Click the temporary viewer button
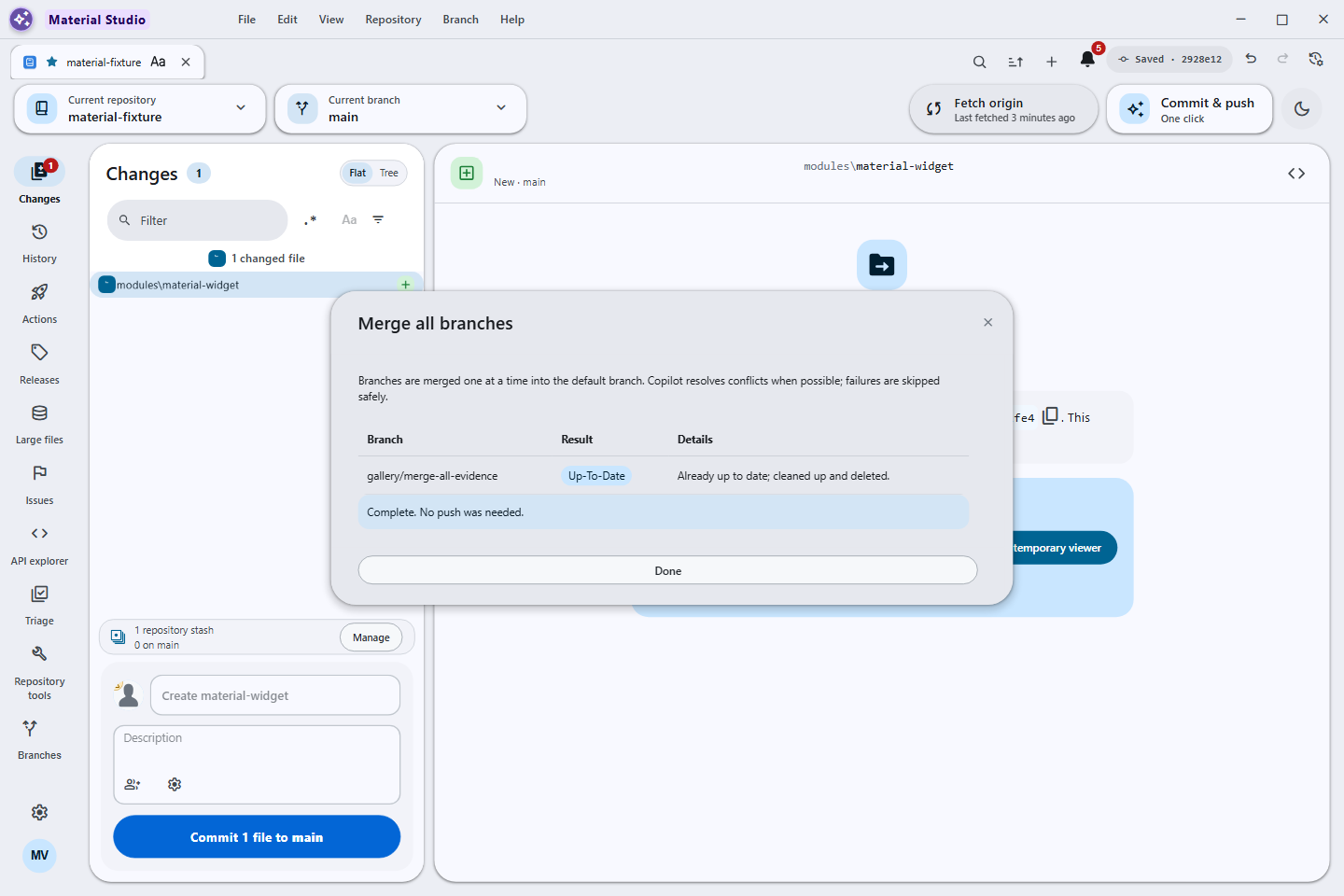 (x=1064, y=548)
